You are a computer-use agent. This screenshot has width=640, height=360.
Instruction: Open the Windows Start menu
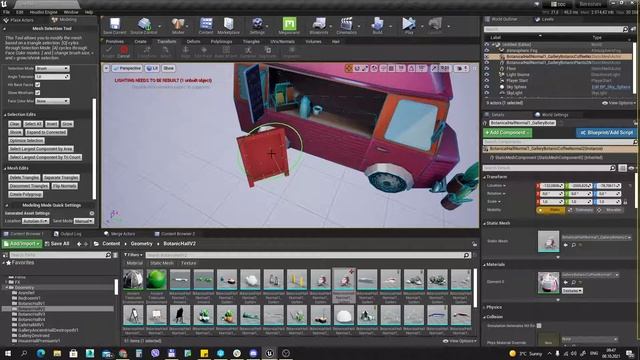pos(8,353)
